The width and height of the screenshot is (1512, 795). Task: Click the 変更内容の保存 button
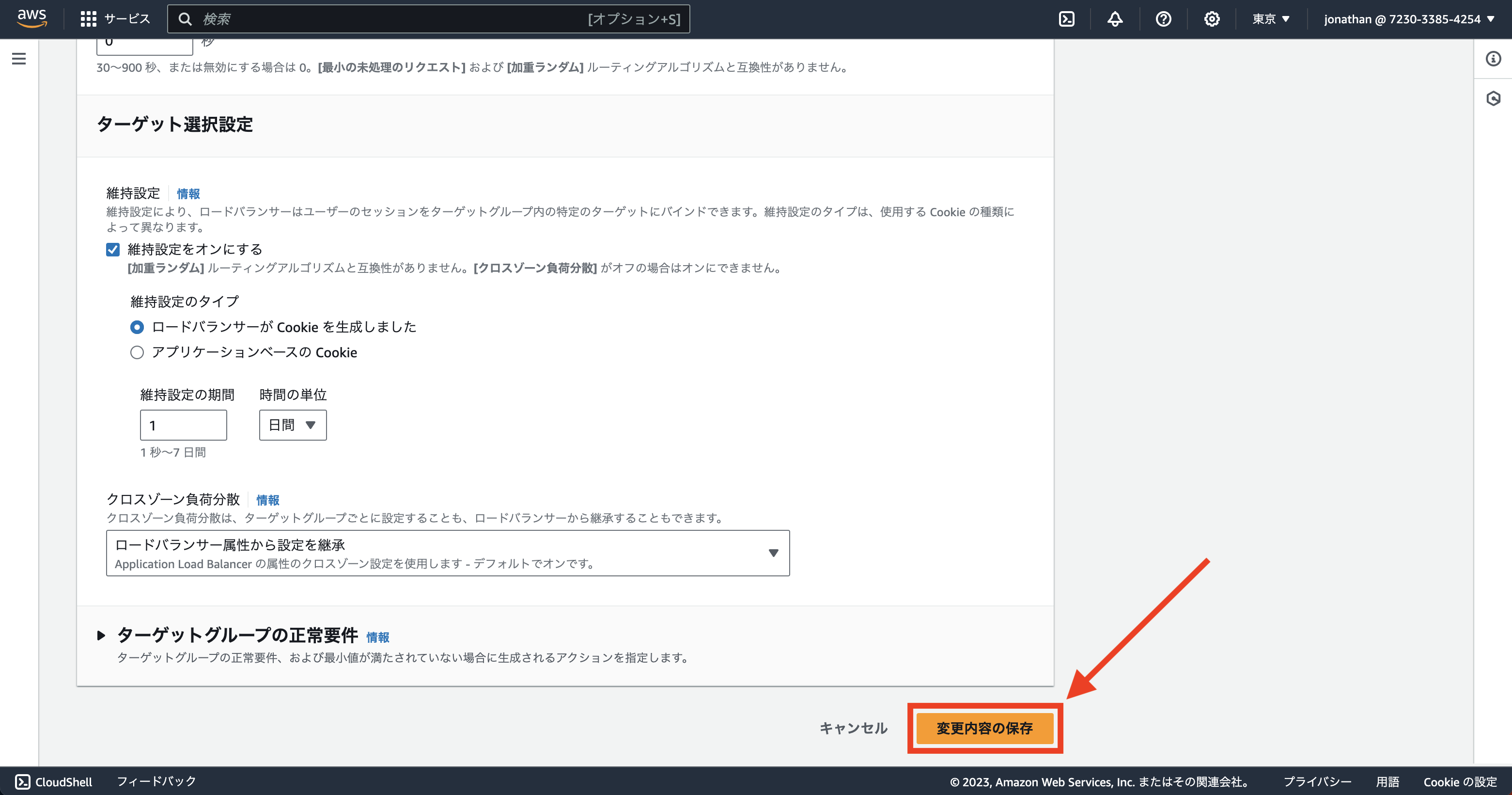985,729
